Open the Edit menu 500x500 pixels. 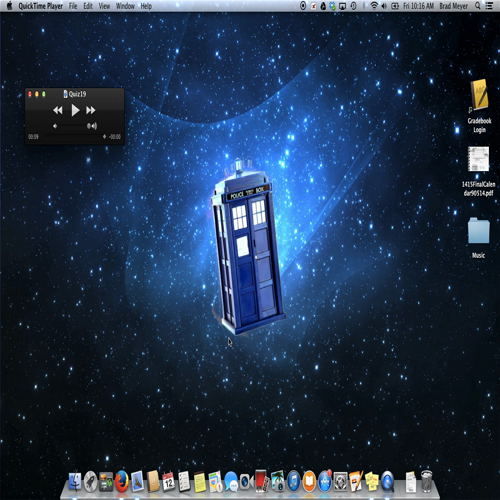click(88, 6)
